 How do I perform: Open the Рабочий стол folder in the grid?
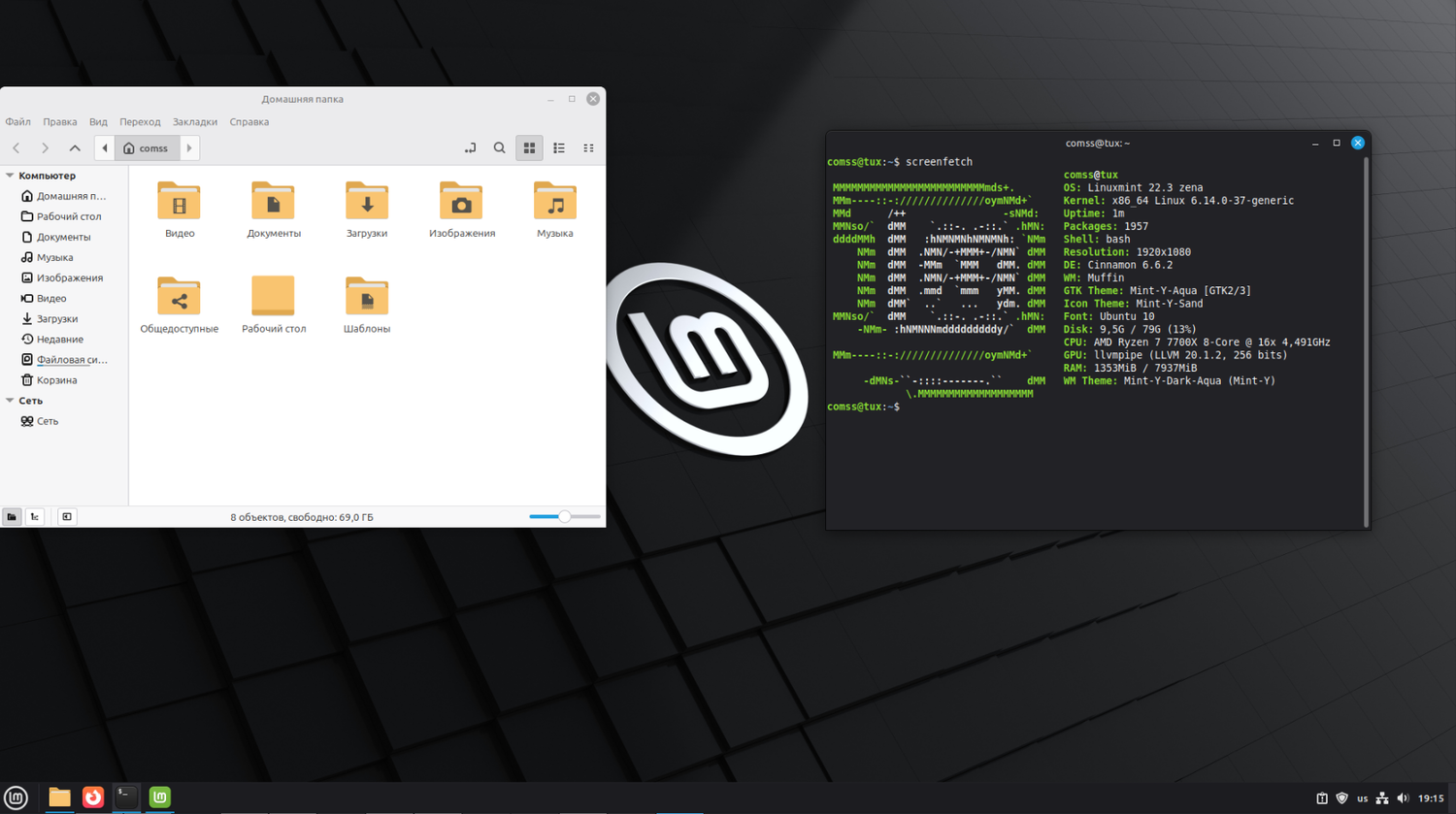[x=273, y=297]
